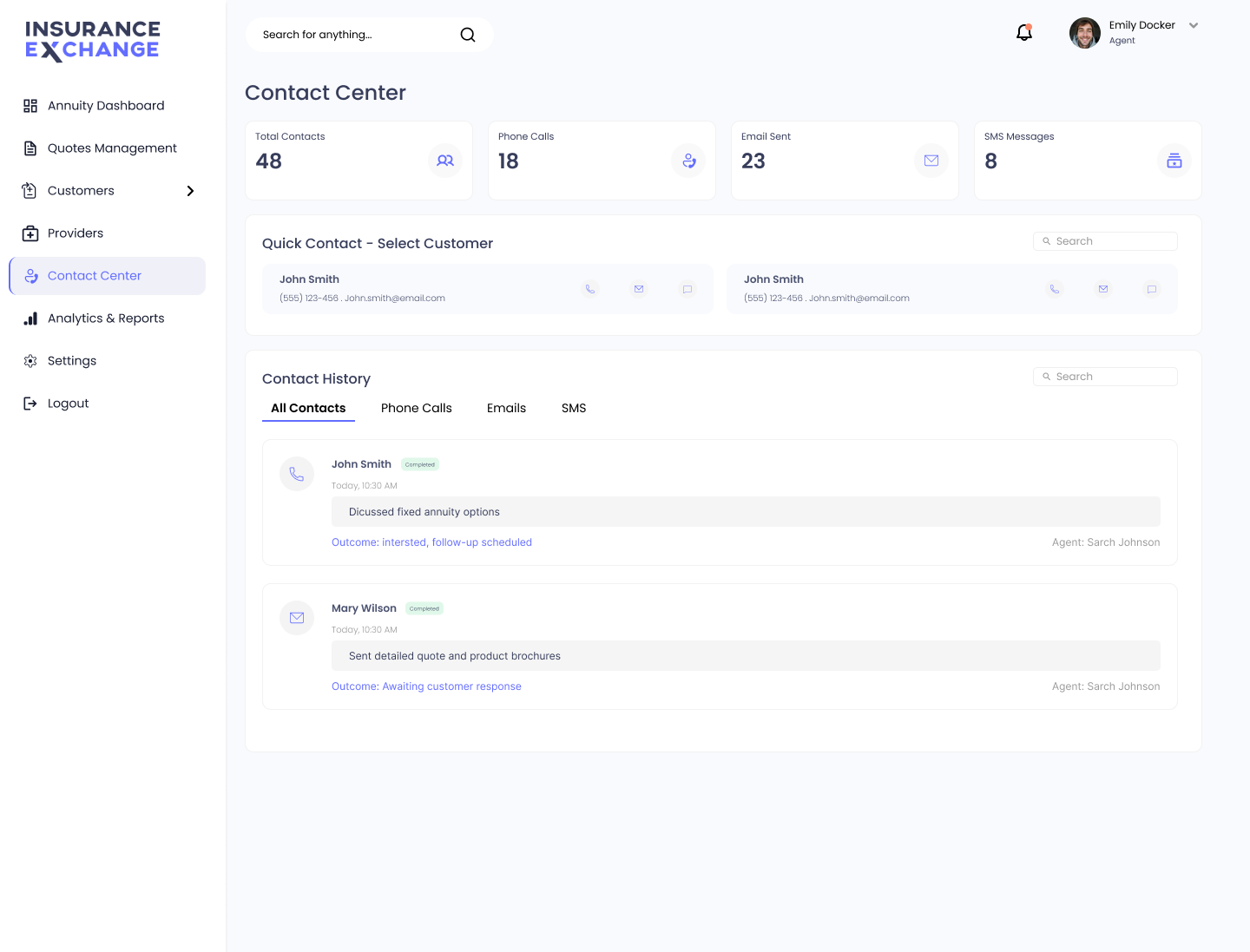The height and width of the screenshot is (952, 1250).
Task: Click the Contact History search field
Action: [x=1105, y=377]
